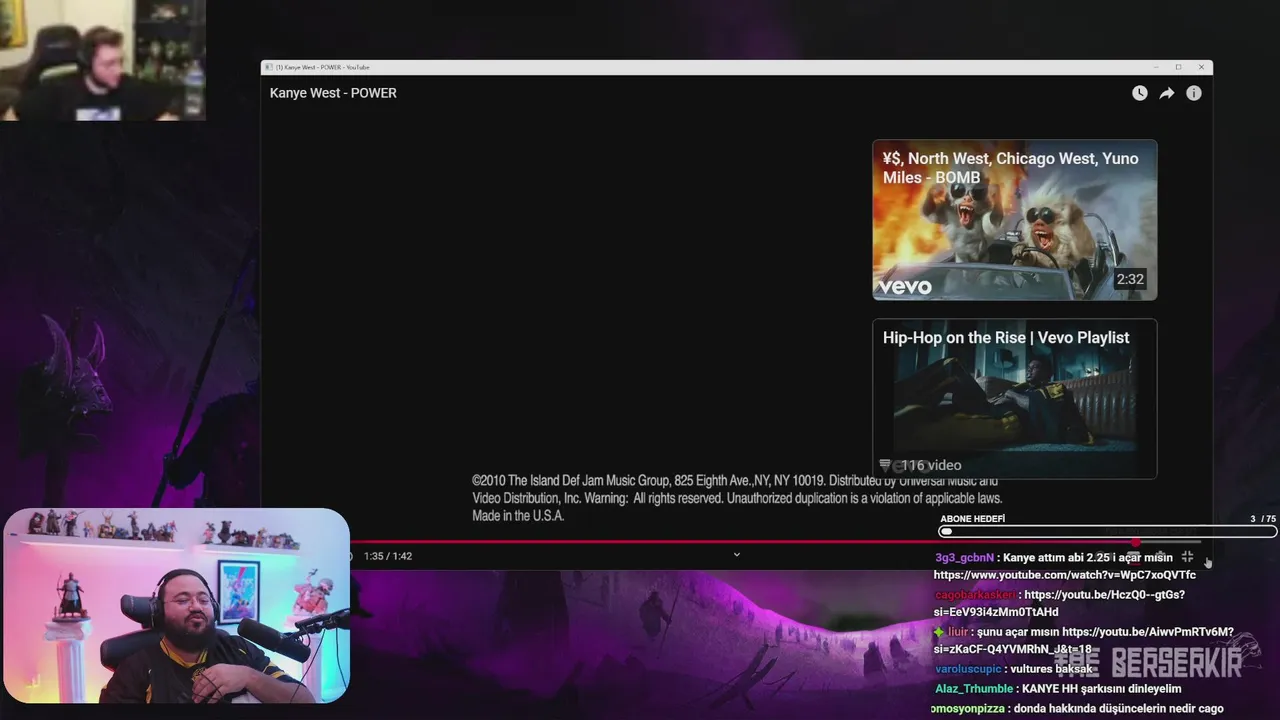Open the Kanye West - POWER title link
This screenshot has height=720, width=1280.
pyautogui.click(x=333, y=93)
